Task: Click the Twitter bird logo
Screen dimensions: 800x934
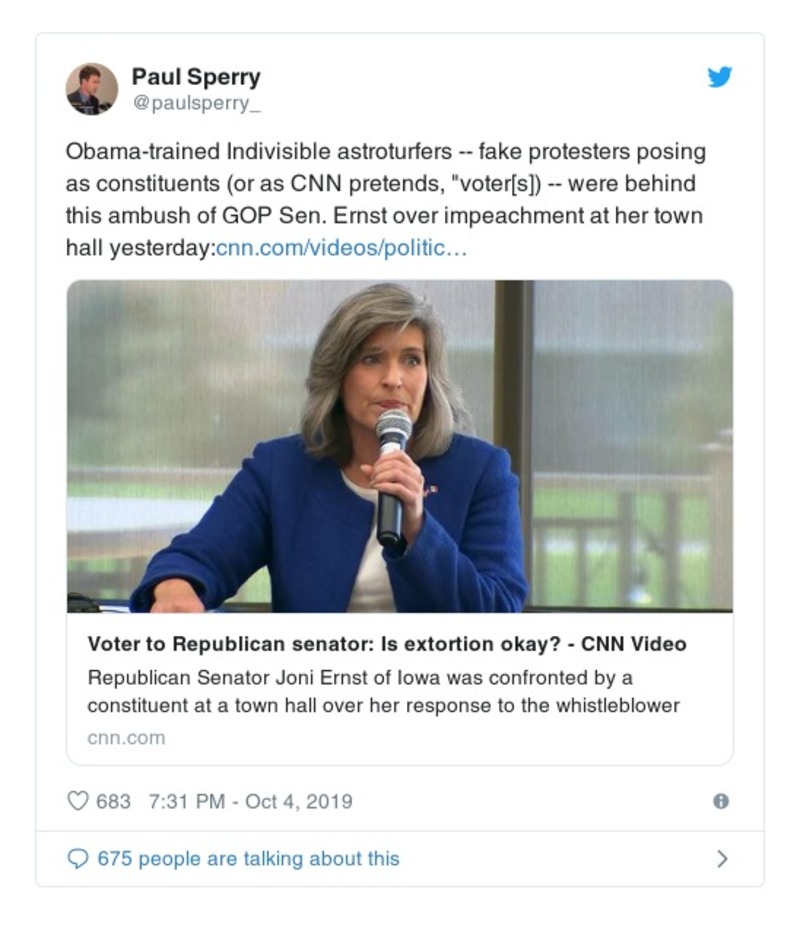Action: point(720,78)
